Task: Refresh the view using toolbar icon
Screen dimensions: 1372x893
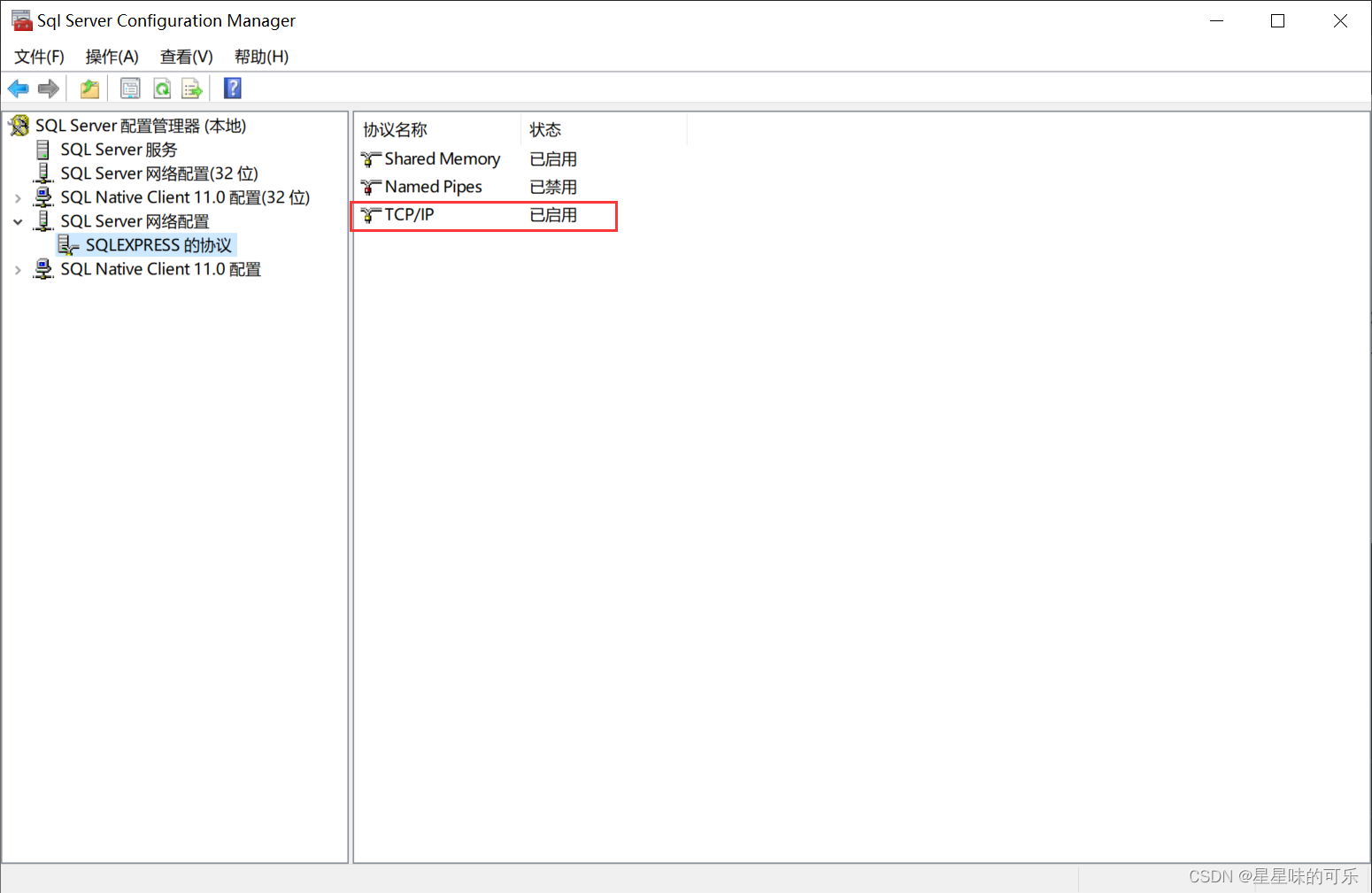Action: (162, 89)
